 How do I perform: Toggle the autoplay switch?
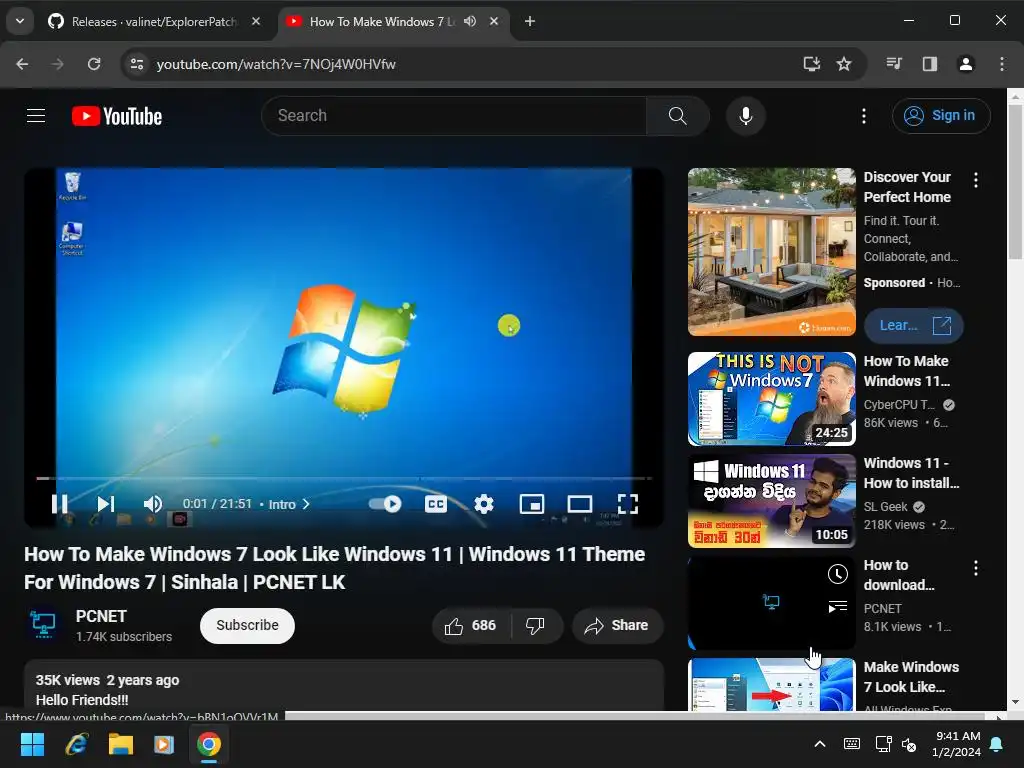click(x=385, y=504)
